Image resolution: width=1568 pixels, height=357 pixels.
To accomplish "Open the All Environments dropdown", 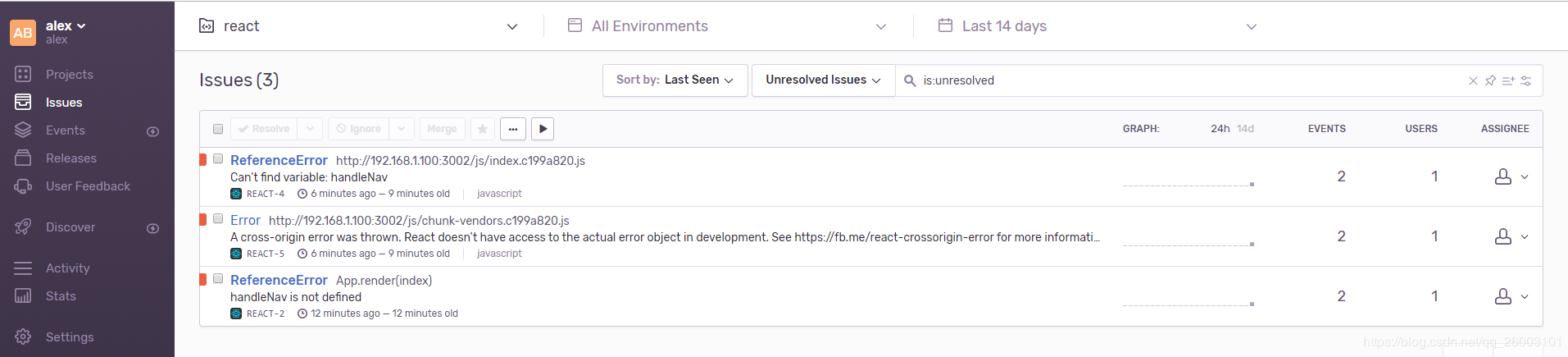I will pyautogui.click(x=727, y=26).
